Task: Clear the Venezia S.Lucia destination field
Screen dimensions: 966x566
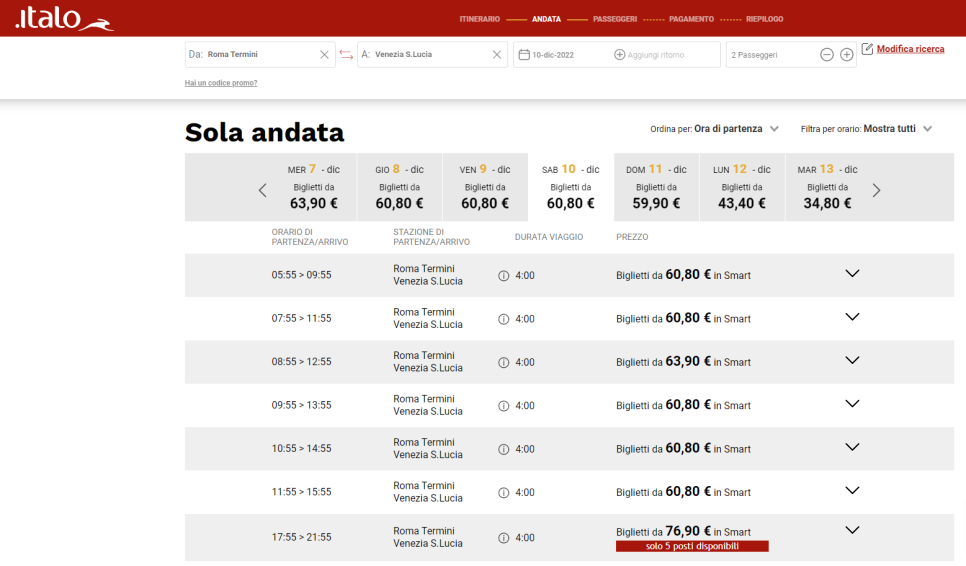Action: pos(497,55)
